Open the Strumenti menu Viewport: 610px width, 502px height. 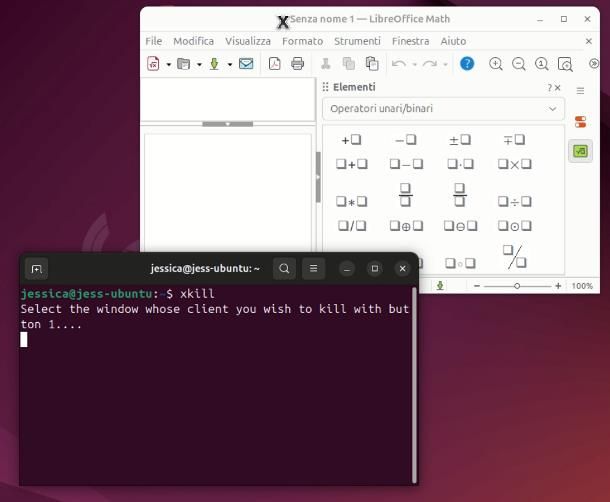point(357,41)
